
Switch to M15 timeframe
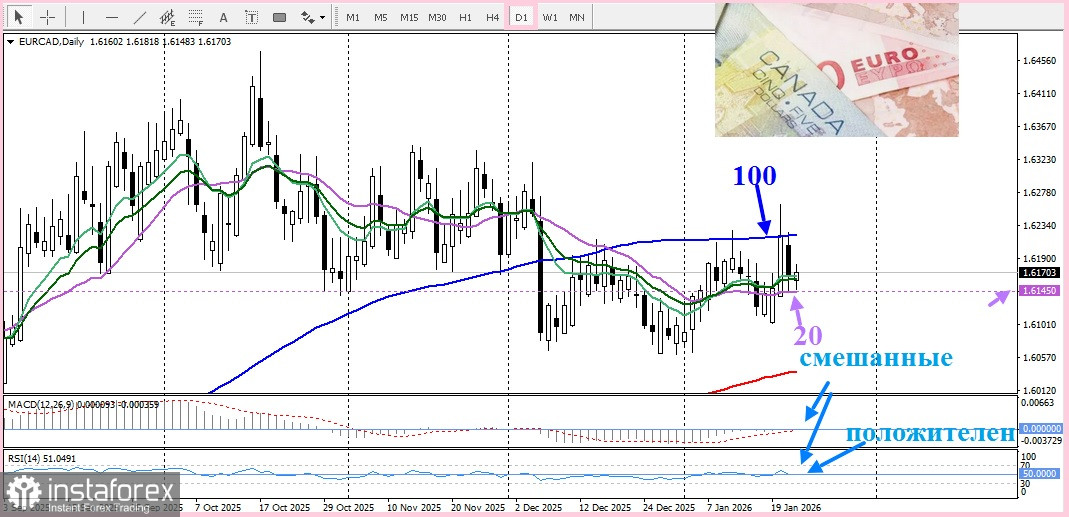(x=409, y=17)
